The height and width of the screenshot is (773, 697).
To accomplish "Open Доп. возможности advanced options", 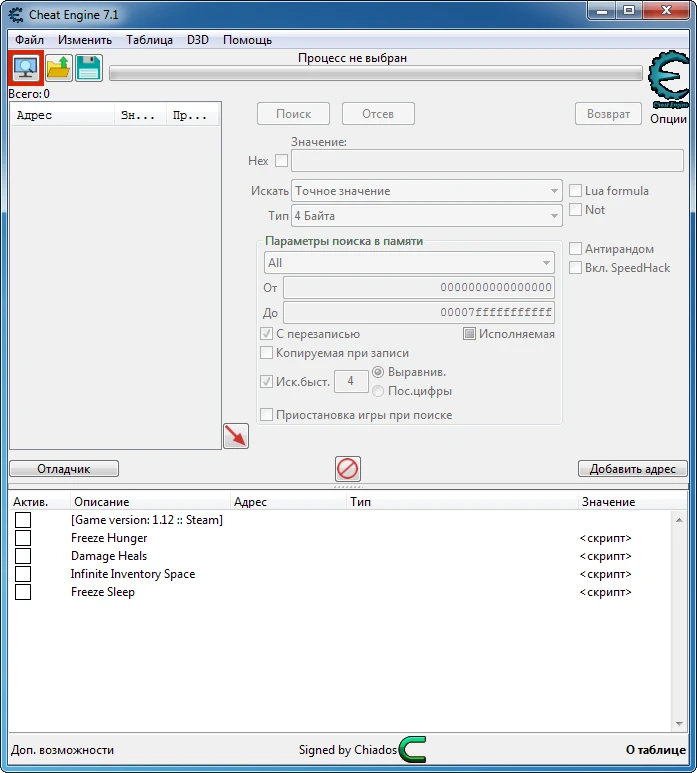I will point(63,750).
